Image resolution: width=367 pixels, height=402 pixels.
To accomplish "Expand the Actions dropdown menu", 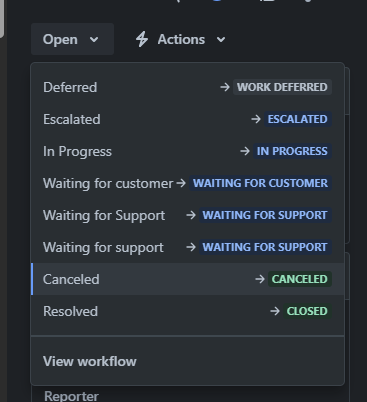I will tap(181, 39).
